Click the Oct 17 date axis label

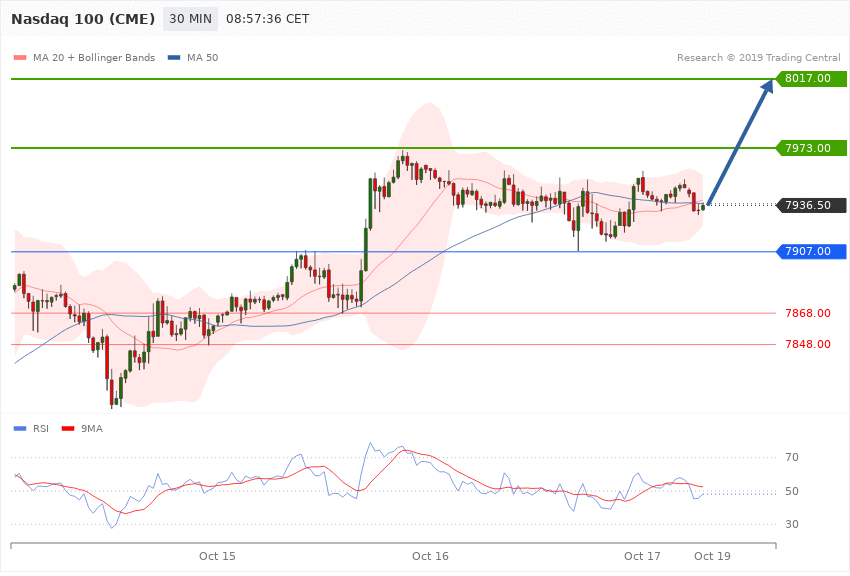click(x=642, y=556)
